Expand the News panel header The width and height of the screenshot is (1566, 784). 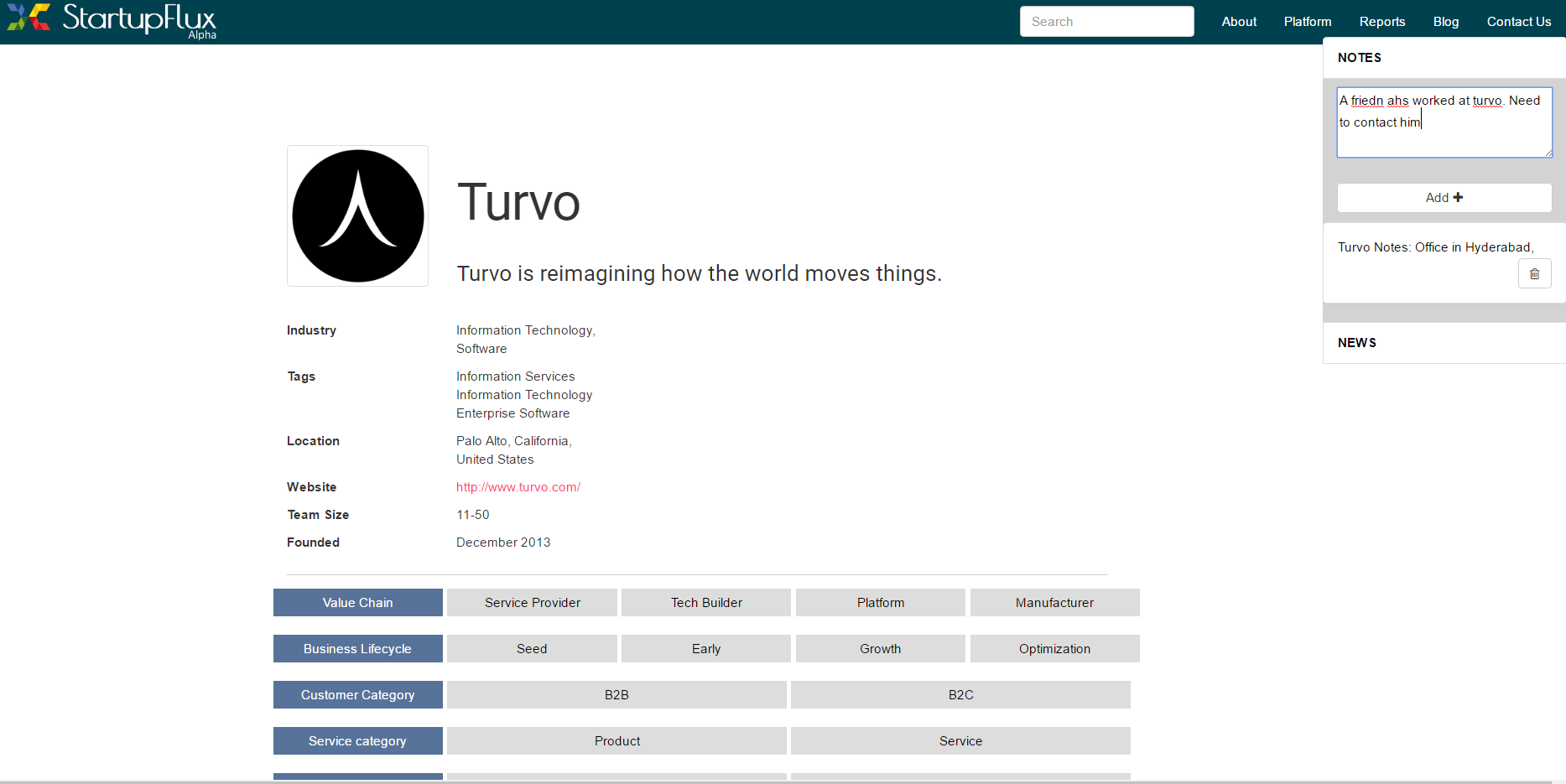(1357, 343)
